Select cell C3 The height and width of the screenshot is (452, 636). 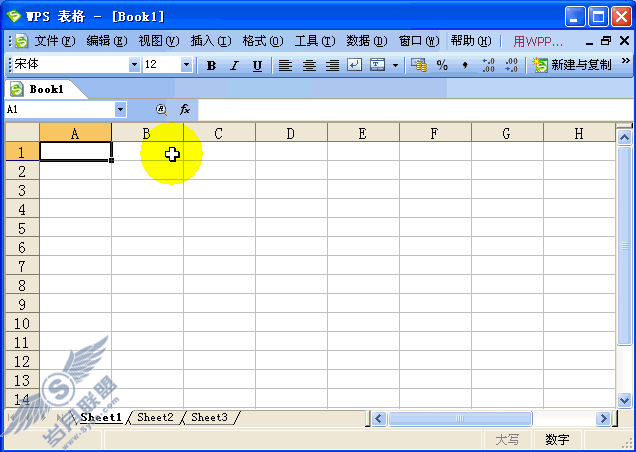click(x=219, y=190)
